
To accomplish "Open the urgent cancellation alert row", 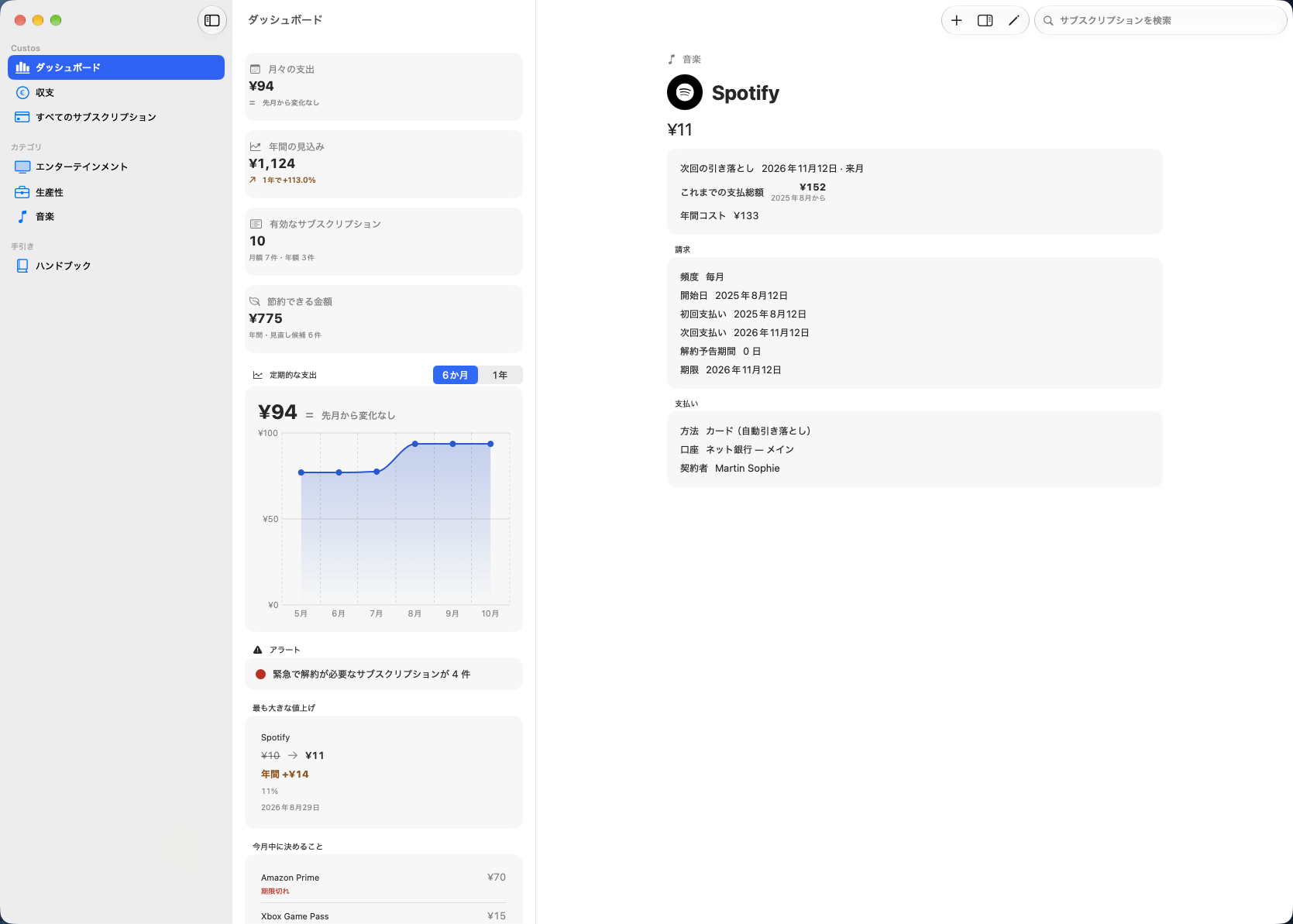I will 383,674.
